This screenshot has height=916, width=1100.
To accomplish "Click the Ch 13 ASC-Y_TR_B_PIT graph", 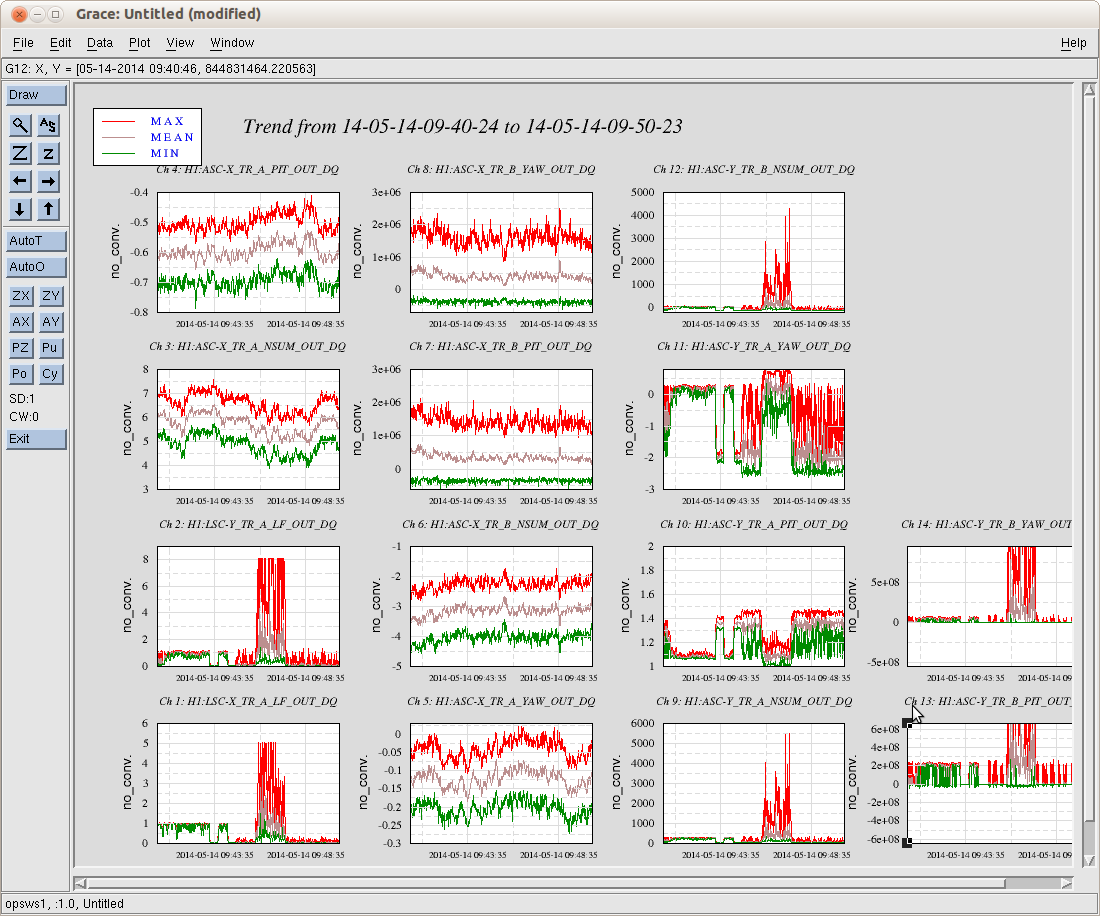I will (990, 783).
